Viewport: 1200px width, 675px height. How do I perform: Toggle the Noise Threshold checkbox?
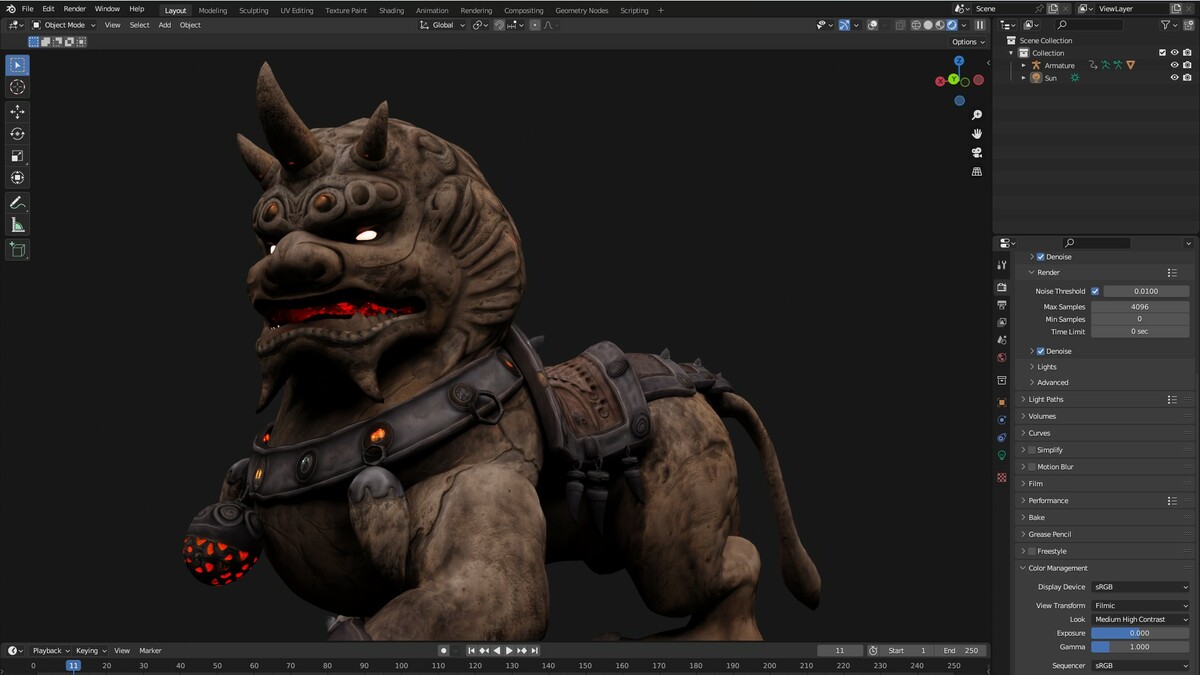pyautogui.click(x=1095, y=291)
